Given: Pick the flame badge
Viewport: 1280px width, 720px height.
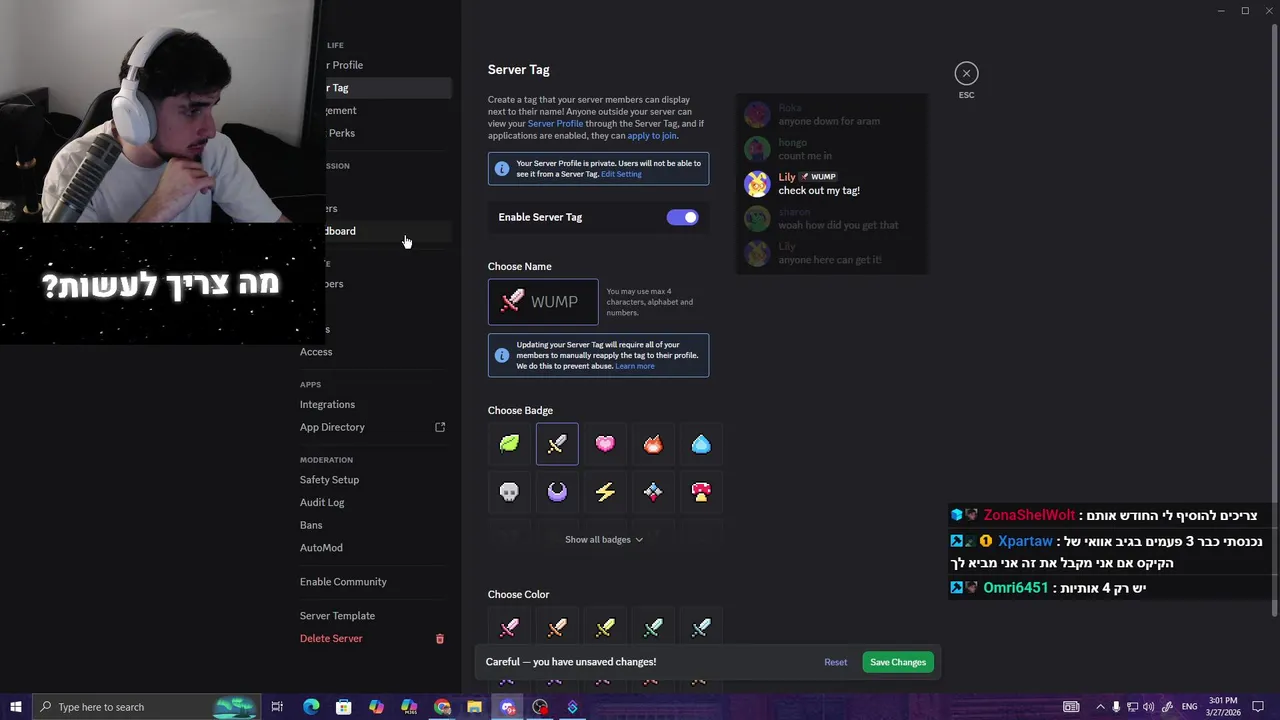Looking at the screenshot, I should (653, 444).
